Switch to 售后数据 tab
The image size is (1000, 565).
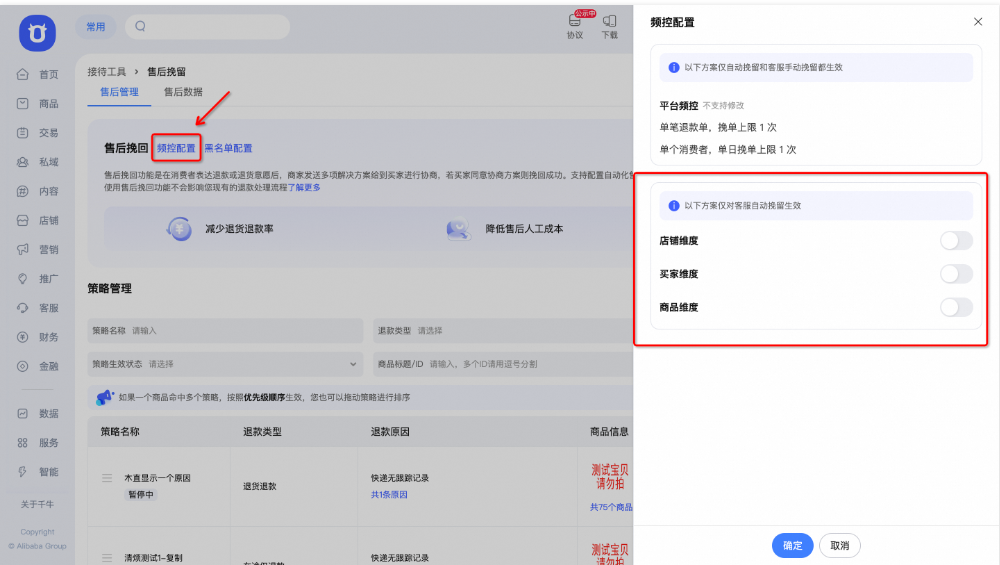[183, 92]
